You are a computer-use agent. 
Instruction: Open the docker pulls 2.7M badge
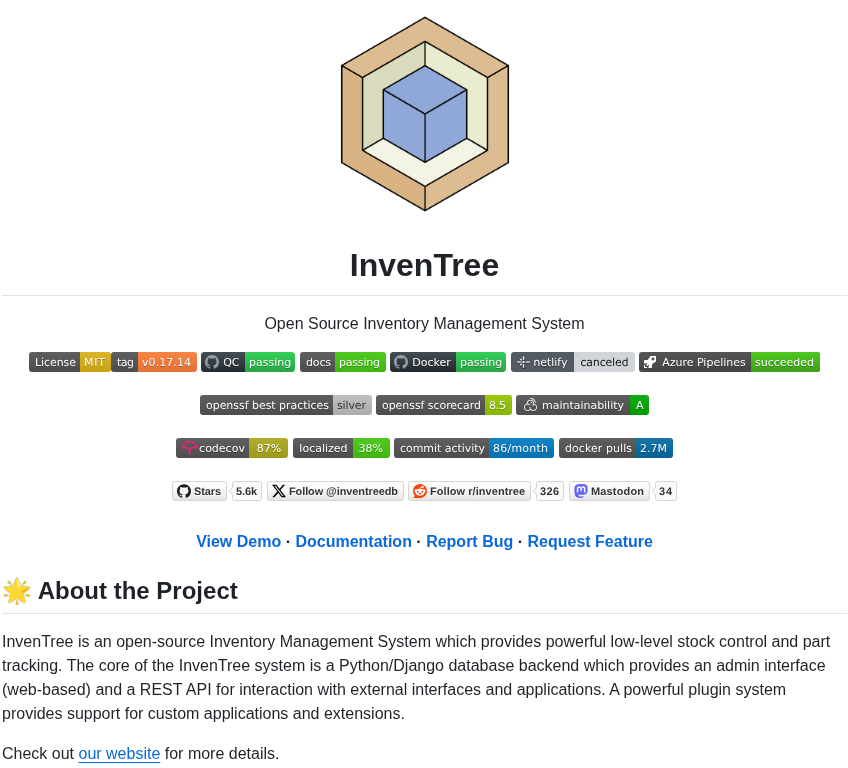click(616, 448)
